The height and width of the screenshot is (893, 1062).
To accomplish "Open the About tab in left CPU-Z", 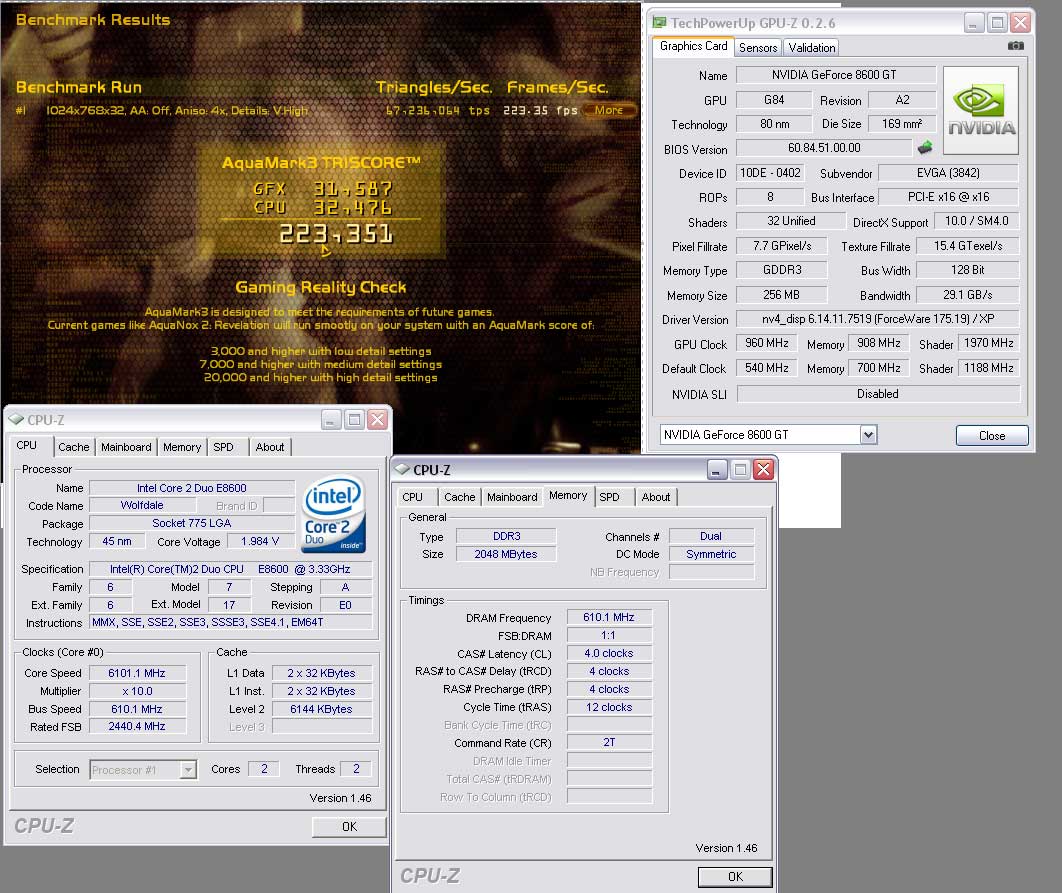I will point(270,447).
